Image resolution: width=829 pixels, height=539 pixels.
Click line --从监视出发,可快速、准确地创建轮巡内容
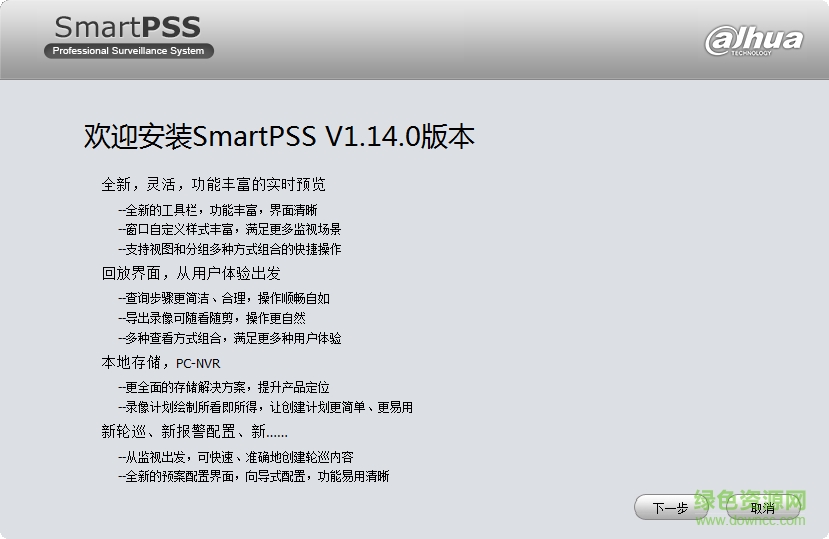(x=236, y=458)
